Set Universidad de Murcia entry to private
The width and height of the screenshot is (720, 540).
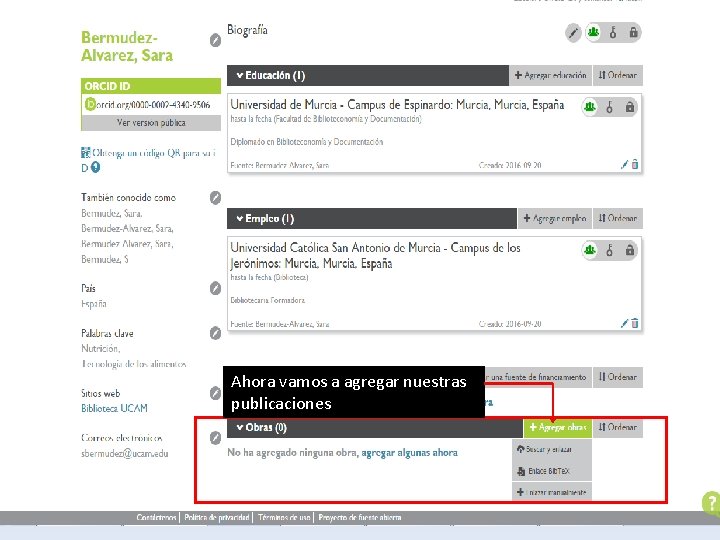630,107
